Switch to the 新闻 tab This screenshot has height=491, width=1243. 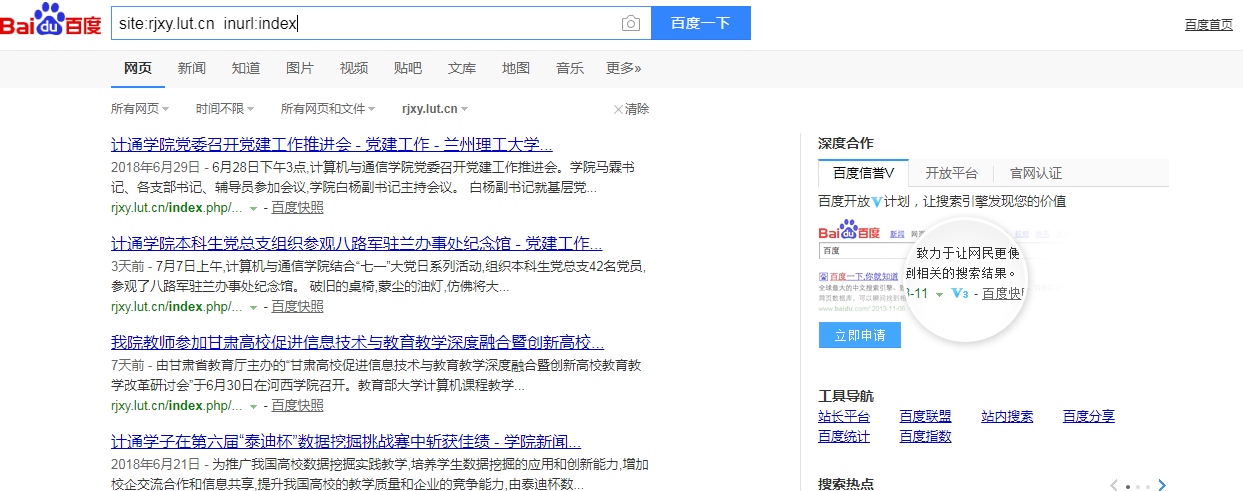[x=192, y=68]
